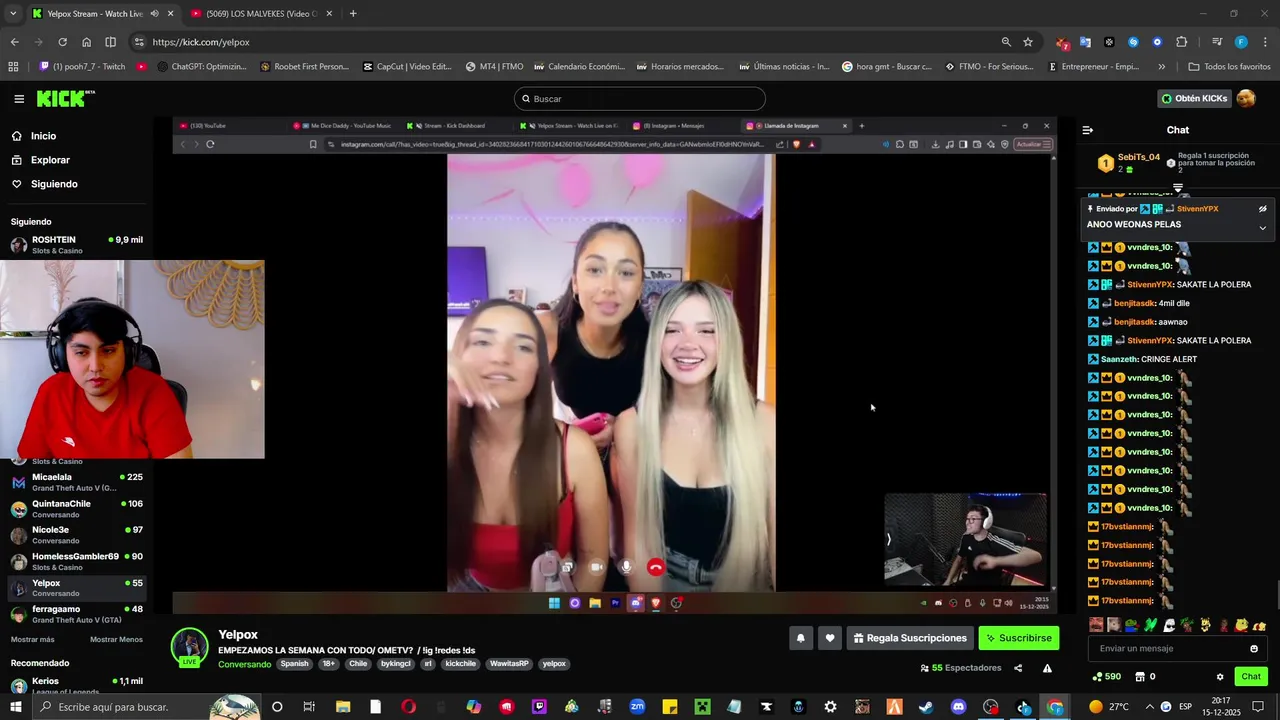Open a new Chrome tab
Screen dimensions: 1280x720
click(353, 14)
